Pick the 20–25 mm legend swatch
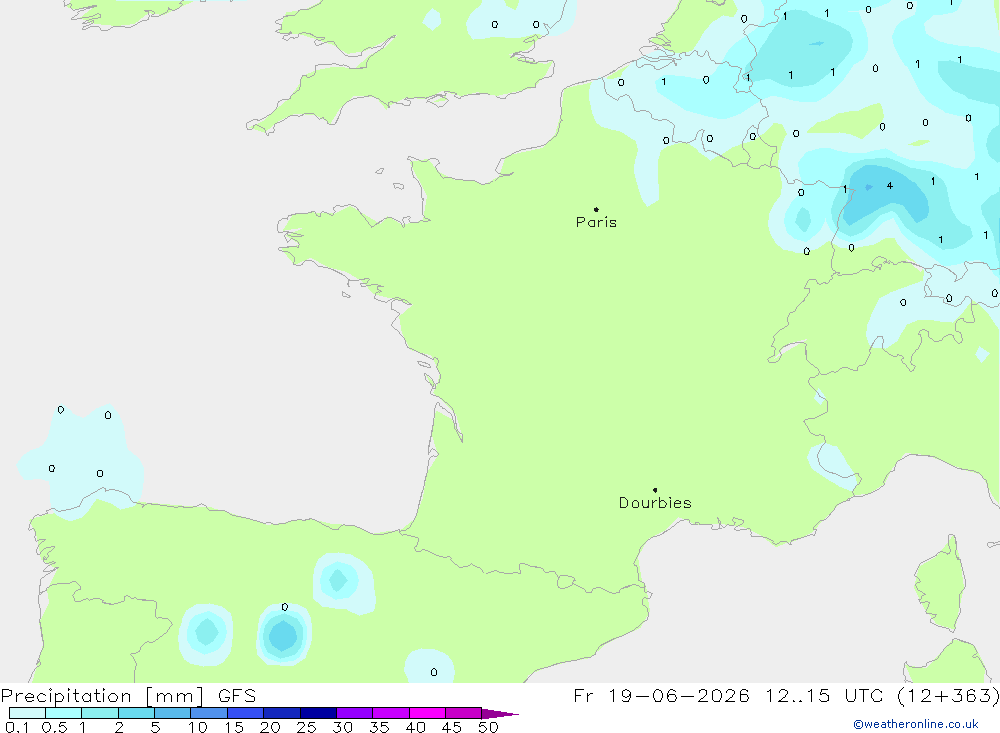This screenshot has width=1000, height=733. 282,713
